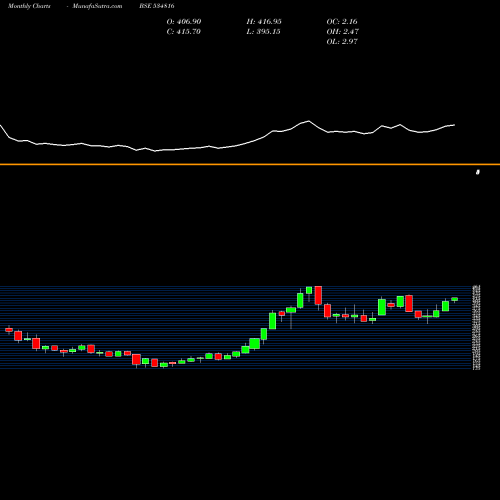This screenshot has width=500, height=500.
Task: Click the "Monthly Charts" title text
Action: 29,6
